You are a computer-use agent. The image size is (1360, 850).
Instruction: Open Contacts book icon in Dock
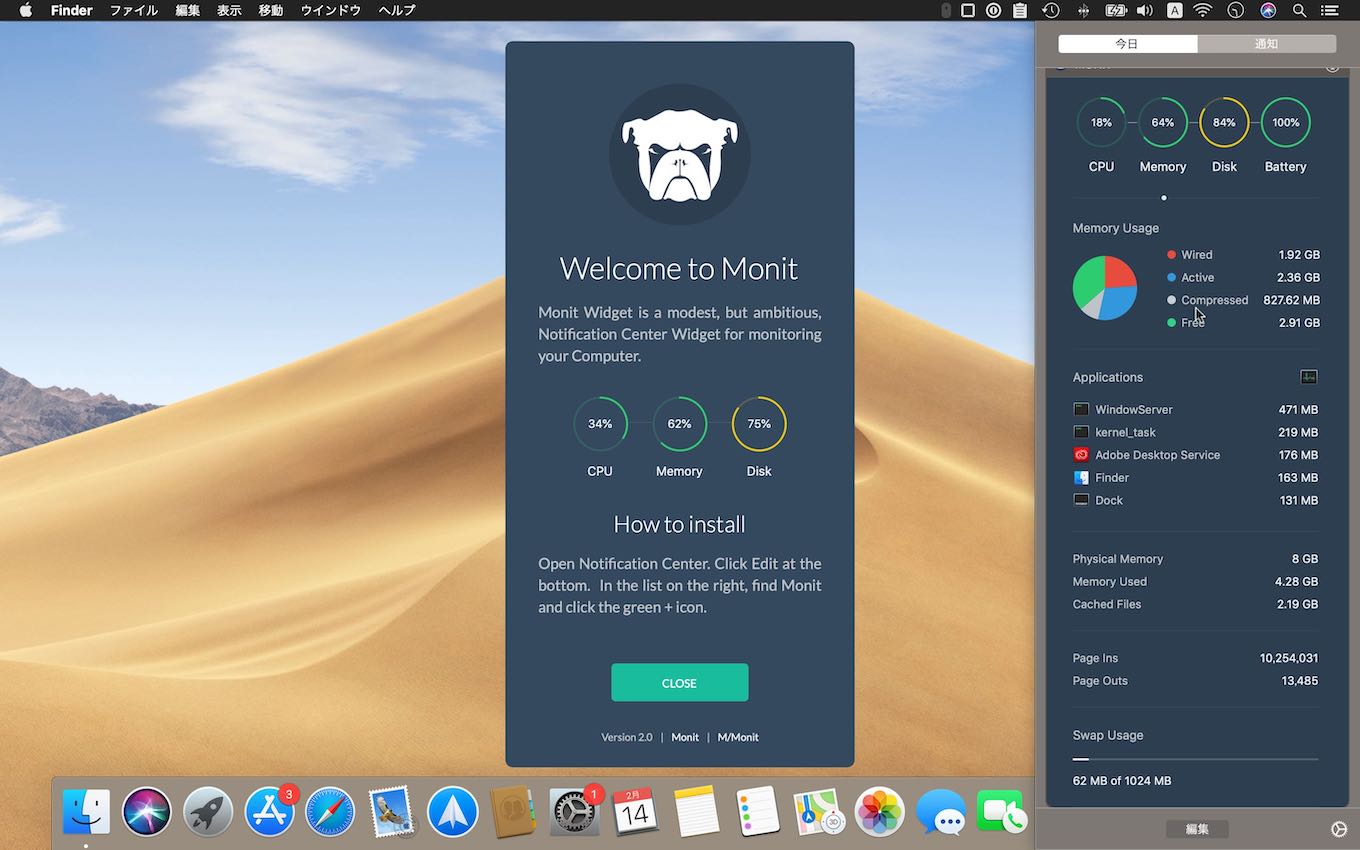pos(514,812)
